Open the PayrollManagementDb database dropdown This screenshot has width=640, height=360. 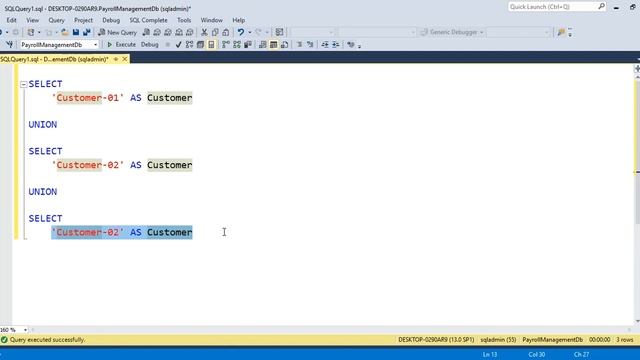[x=96, y=45]
